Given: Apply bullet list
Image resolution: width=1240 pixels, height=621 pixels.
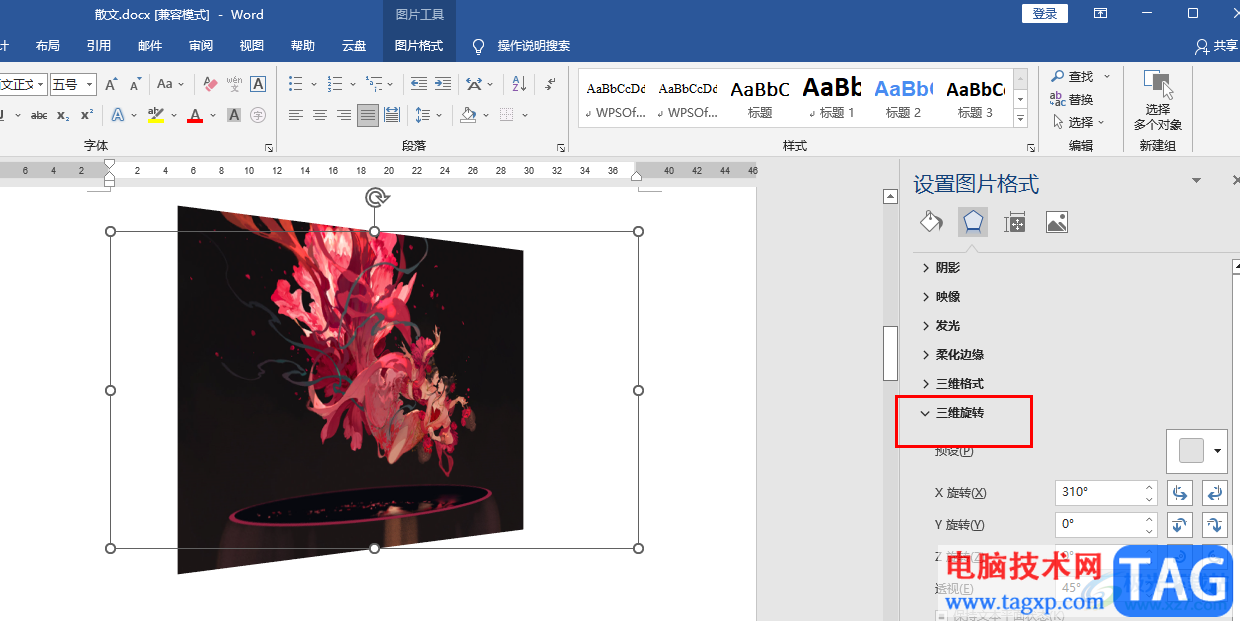Looking at the screenshot, I should 295,85.
